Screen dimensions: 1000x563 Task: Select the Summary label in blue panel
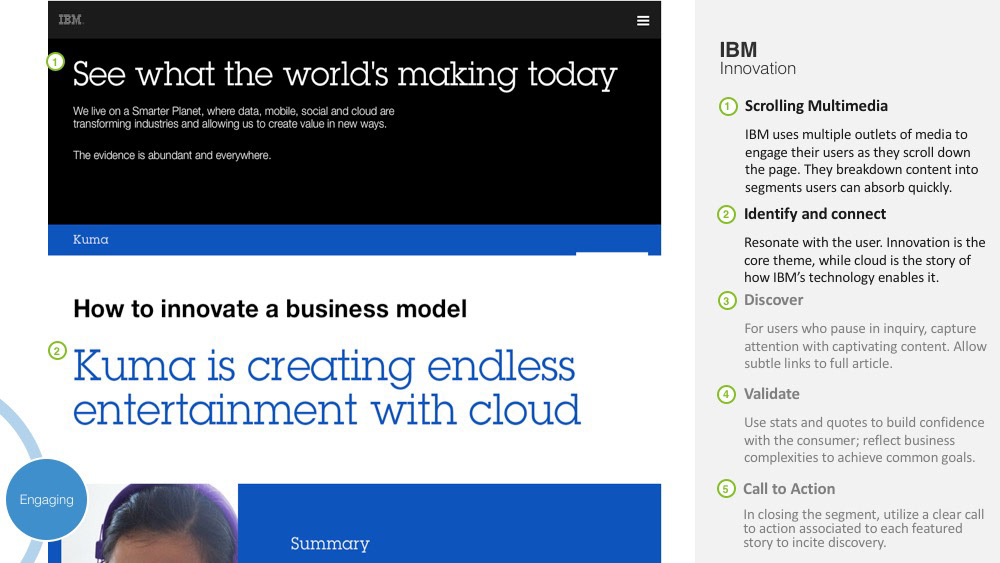tap(330, 543)
